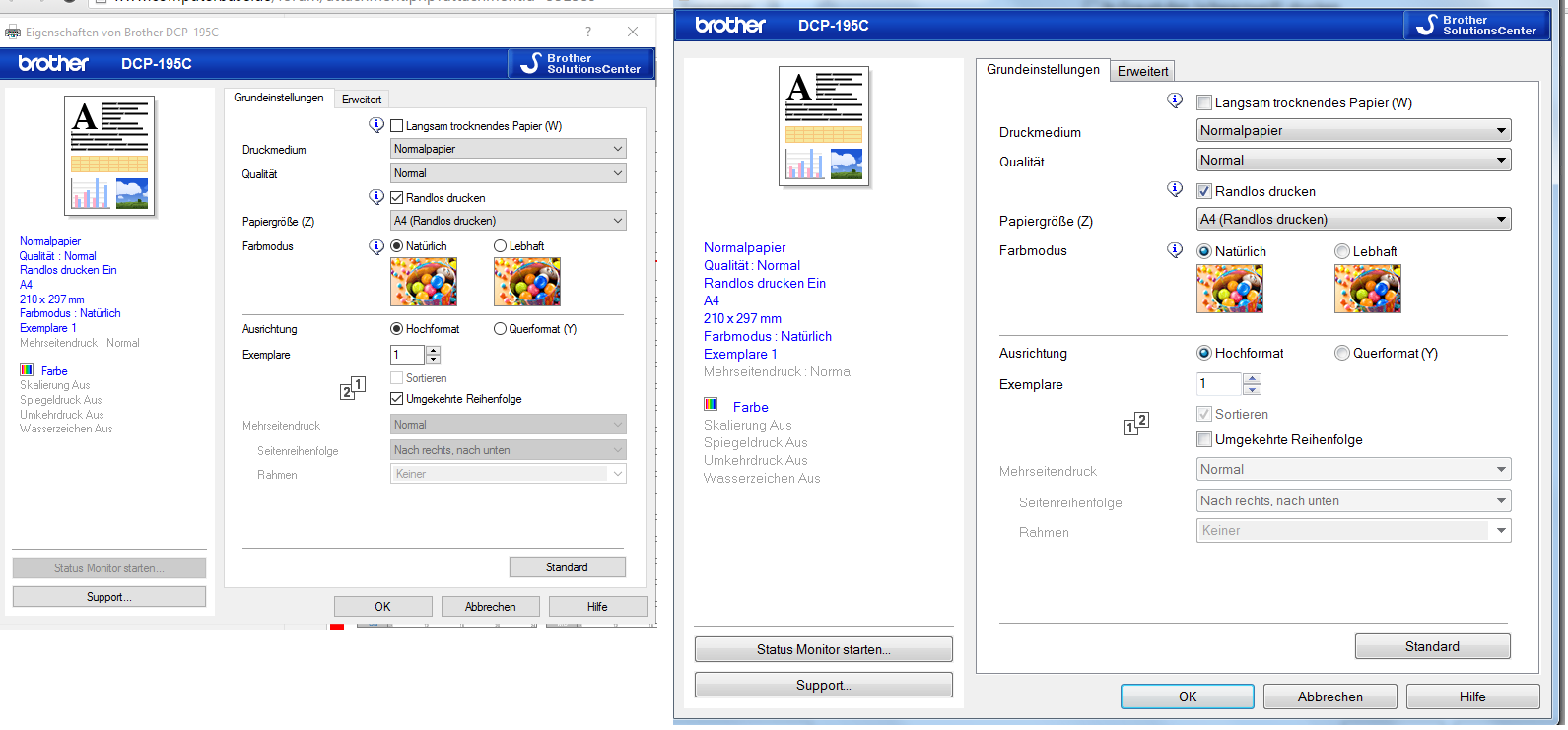The image size is (1568, 730).
Task: Click info icon beside Farbmodus in left dialog
Action: (376, 246)
